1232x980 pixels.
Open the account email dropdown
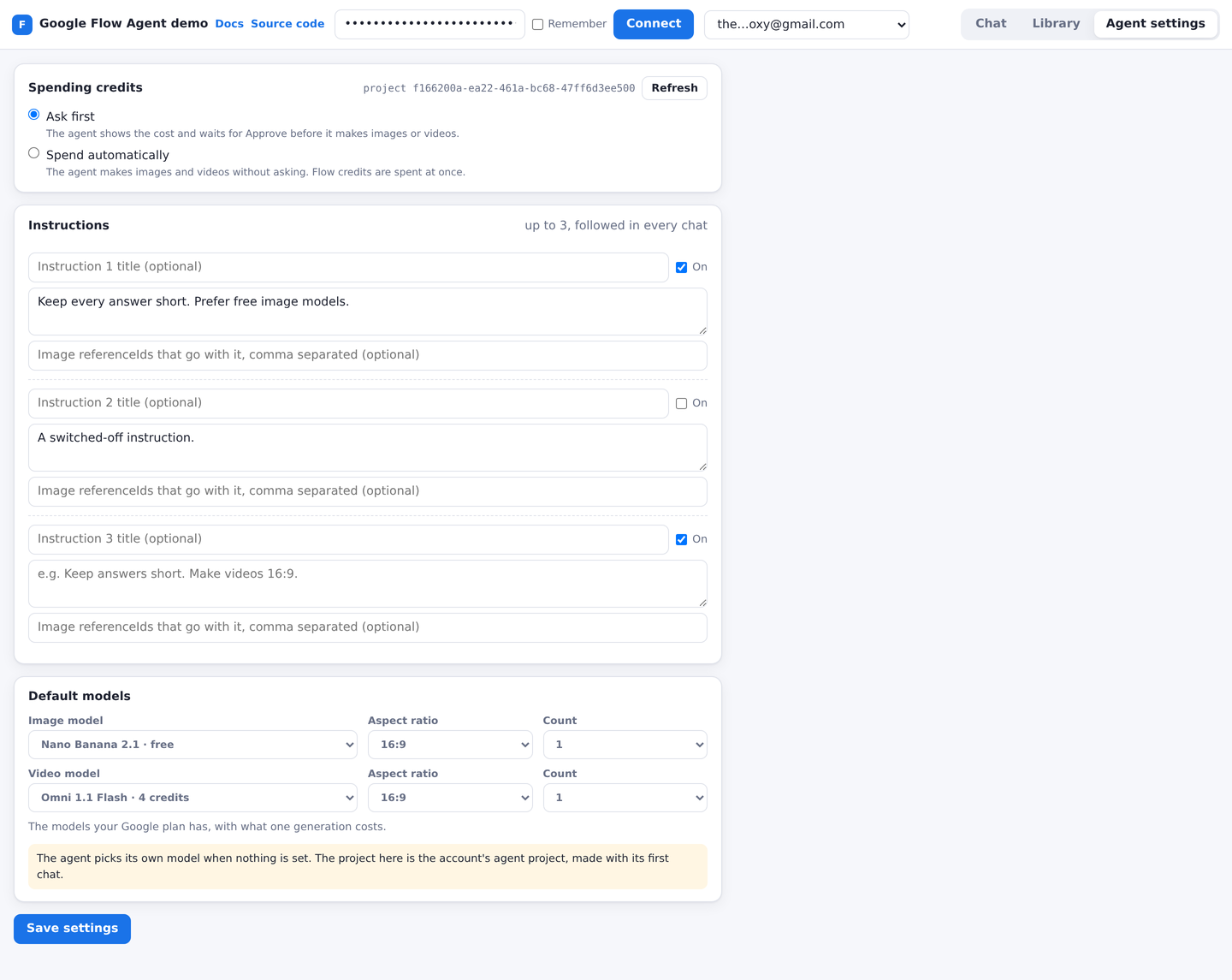coord(807,25)
